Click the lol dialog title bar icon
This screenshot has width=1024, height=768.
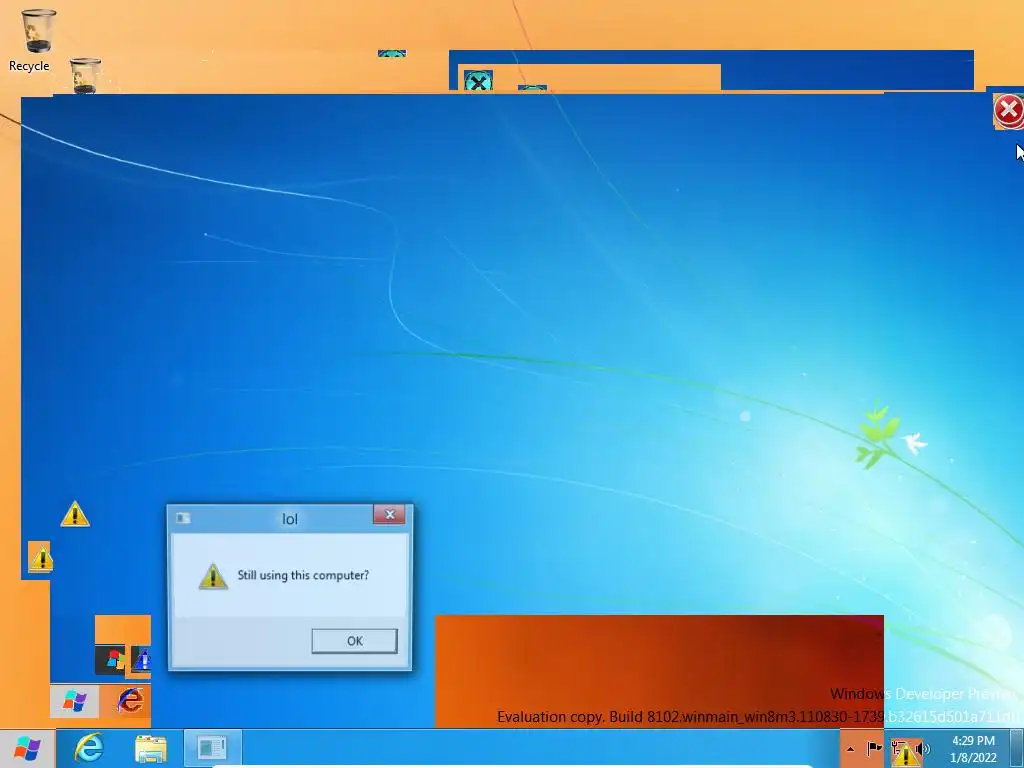point(183,518)
